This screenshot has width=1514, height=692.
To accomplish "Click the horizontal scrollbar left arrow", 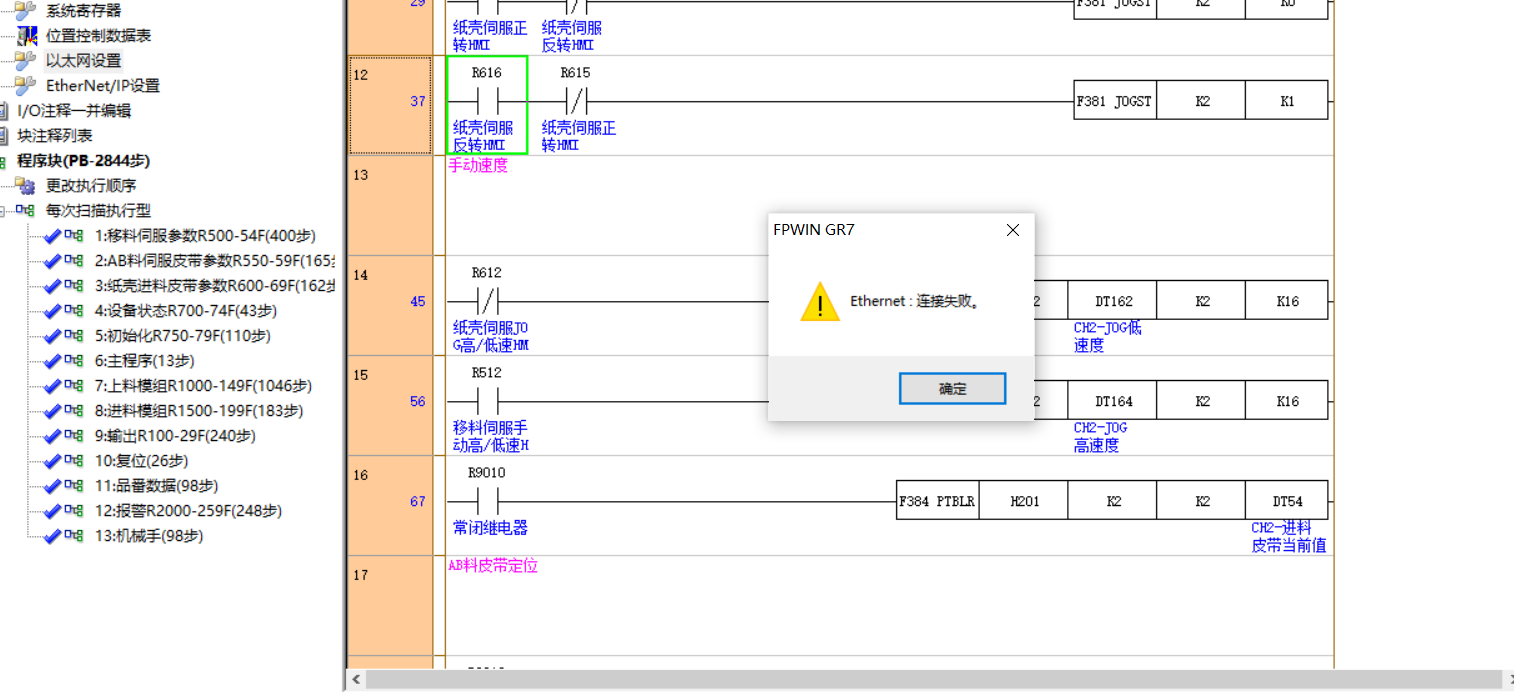I will click(357, 680).
